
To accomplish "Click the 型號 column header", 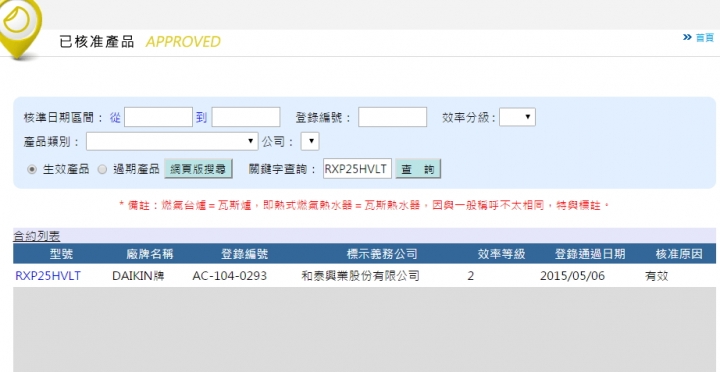I will (x=61, y=254).
